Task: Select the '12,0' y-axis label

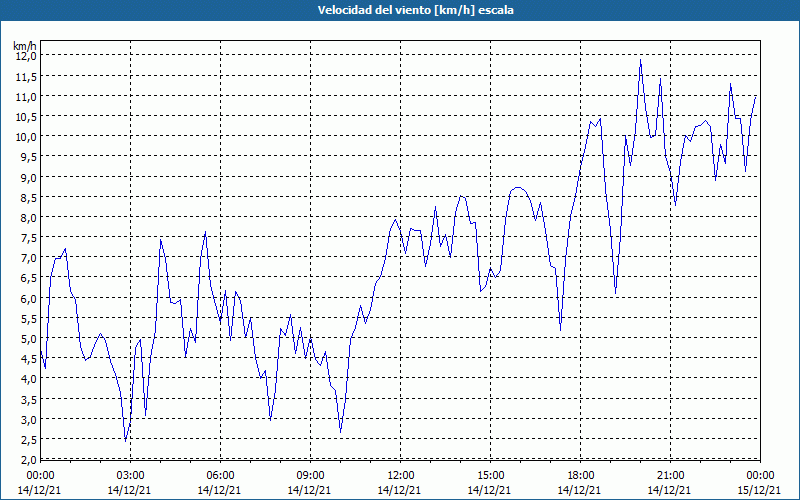Action: click(27, 56)
